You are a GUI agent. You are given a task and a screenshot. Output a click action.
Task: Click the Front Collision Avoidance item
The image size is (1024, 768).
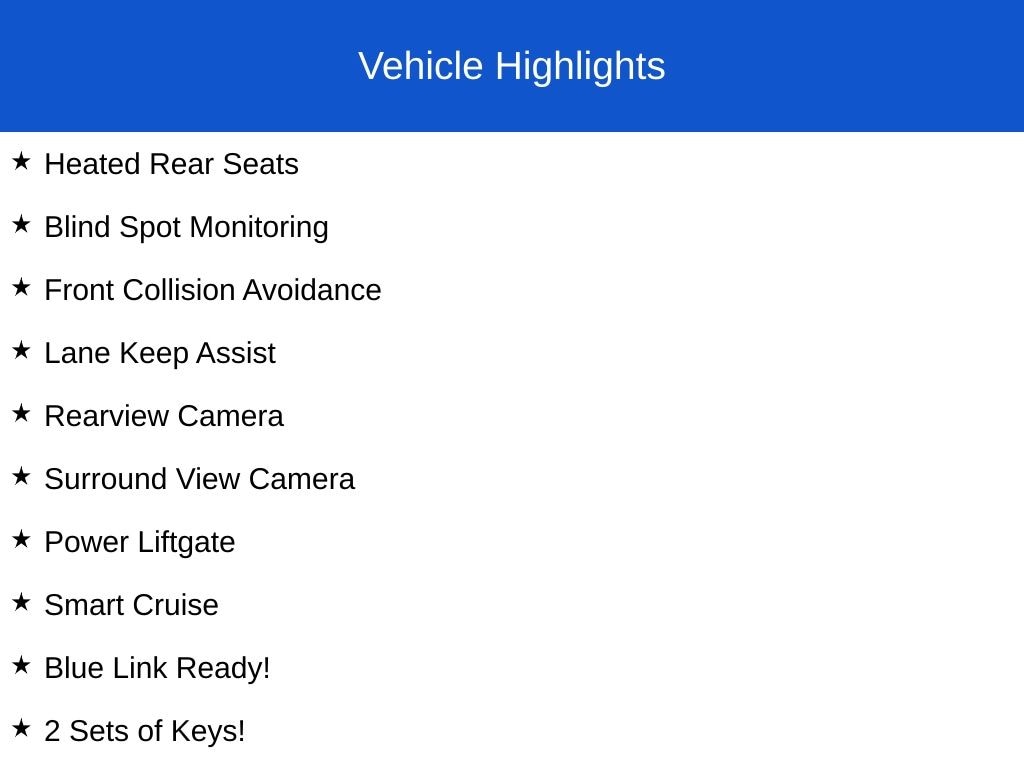coord(212,290)
